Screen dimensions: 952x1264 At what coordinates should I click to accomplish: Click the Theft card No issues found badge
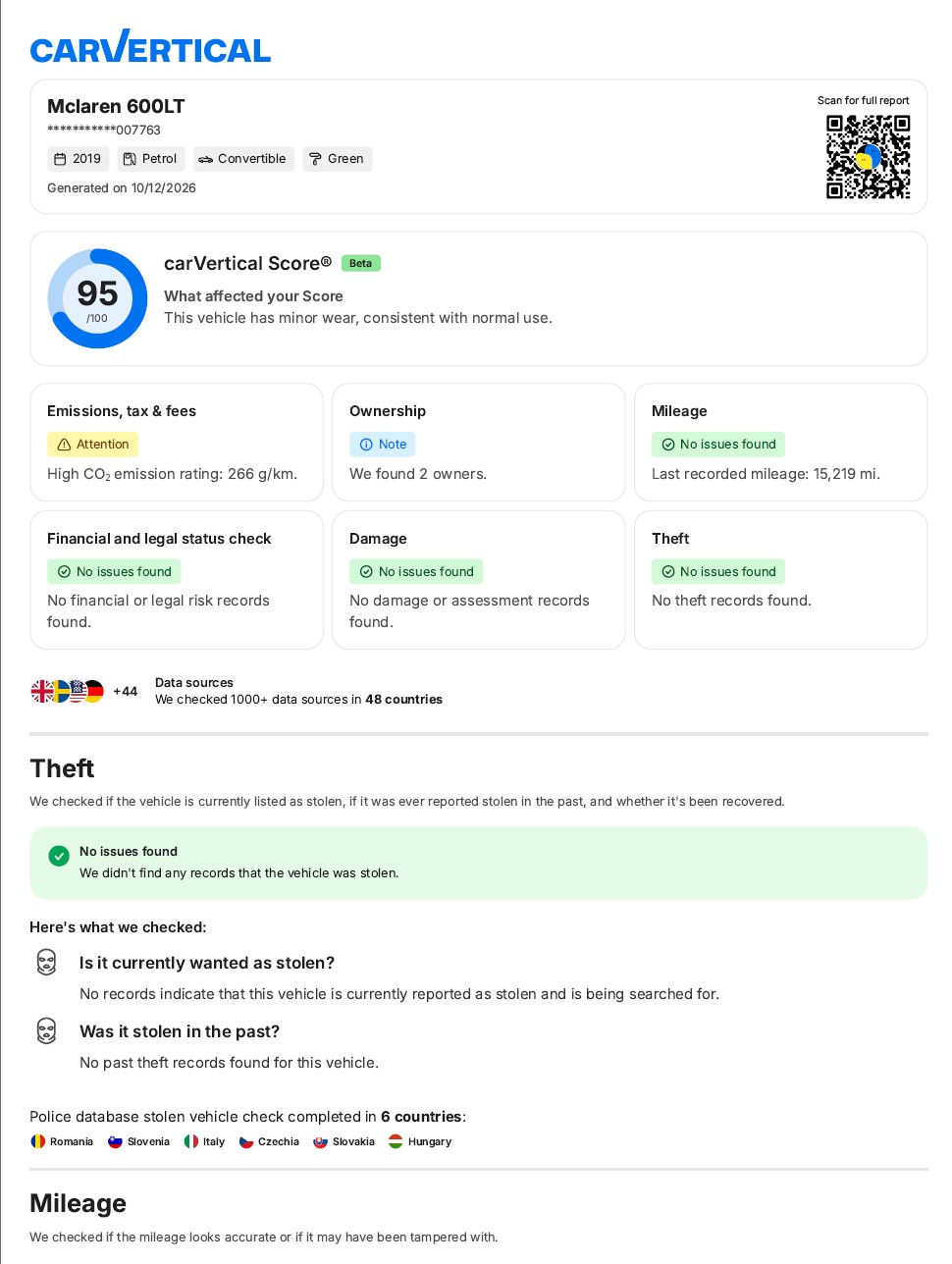click(x=718, y=572)
